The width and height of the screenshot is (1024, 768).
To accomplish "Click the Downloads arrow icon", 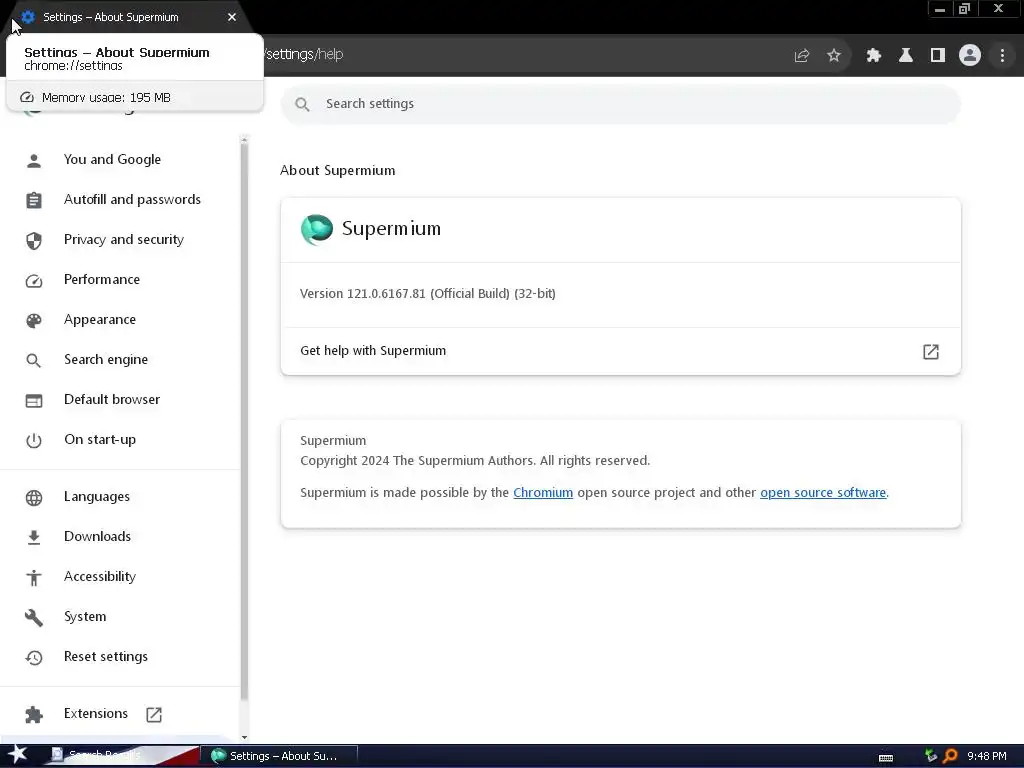I will tap(34, 537).
